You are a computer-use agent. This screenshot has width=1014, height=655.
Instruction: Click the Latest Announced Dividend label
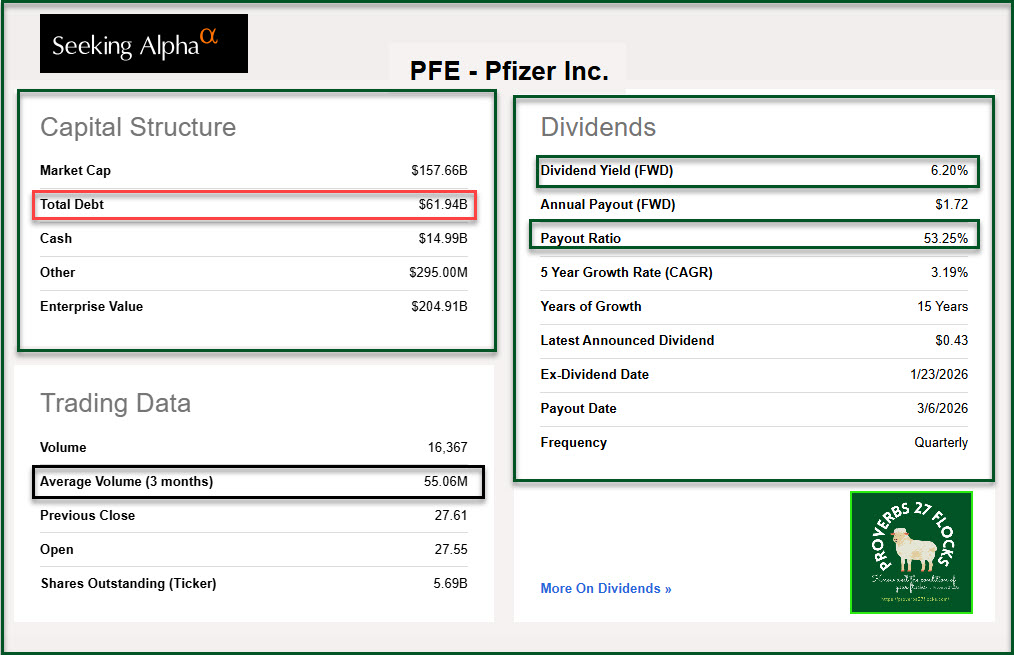click(627, 341)
